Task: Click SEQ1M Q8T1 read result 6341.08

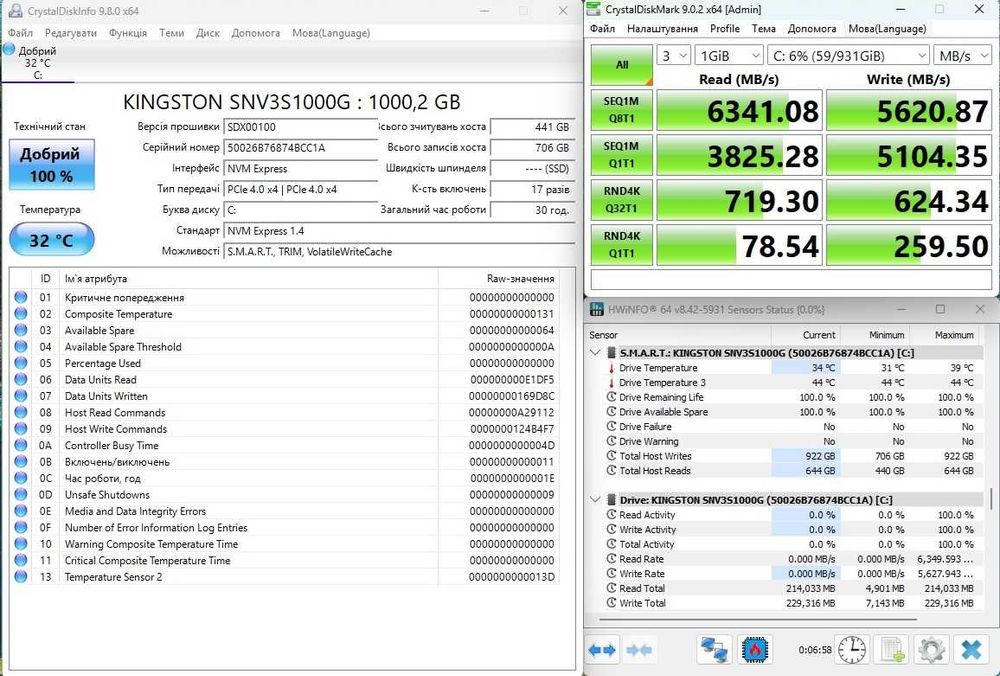Action: pos(739,110)
